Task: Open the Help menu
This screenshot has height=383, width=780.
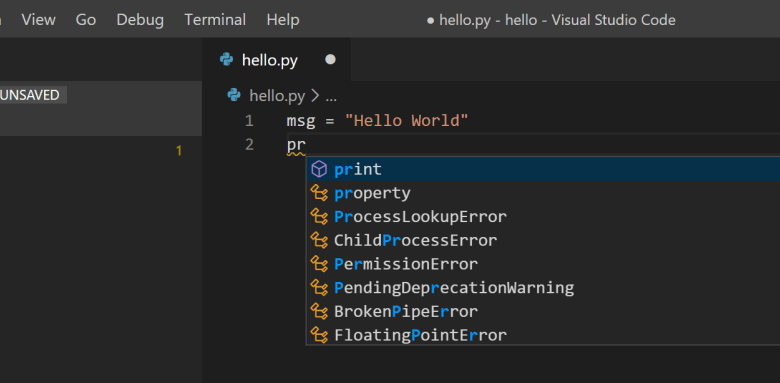Action: click(283, 20)
